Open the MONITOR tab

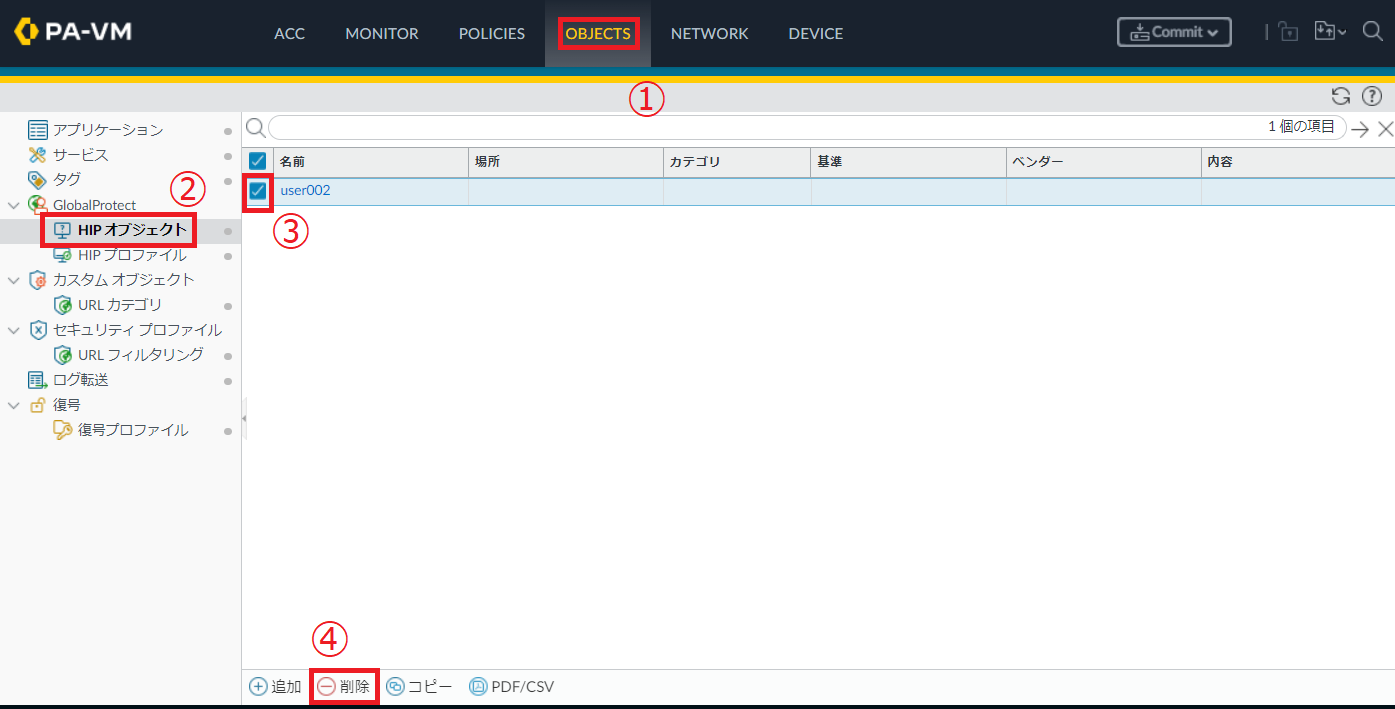(x=382, y=34)
